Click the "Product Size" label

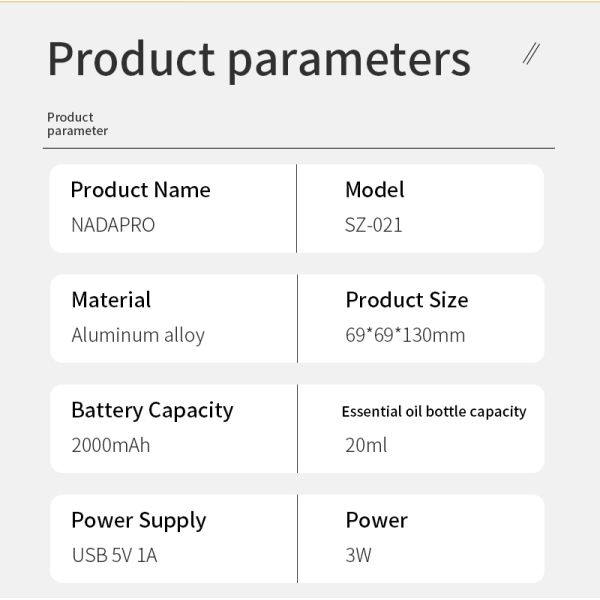407,300
